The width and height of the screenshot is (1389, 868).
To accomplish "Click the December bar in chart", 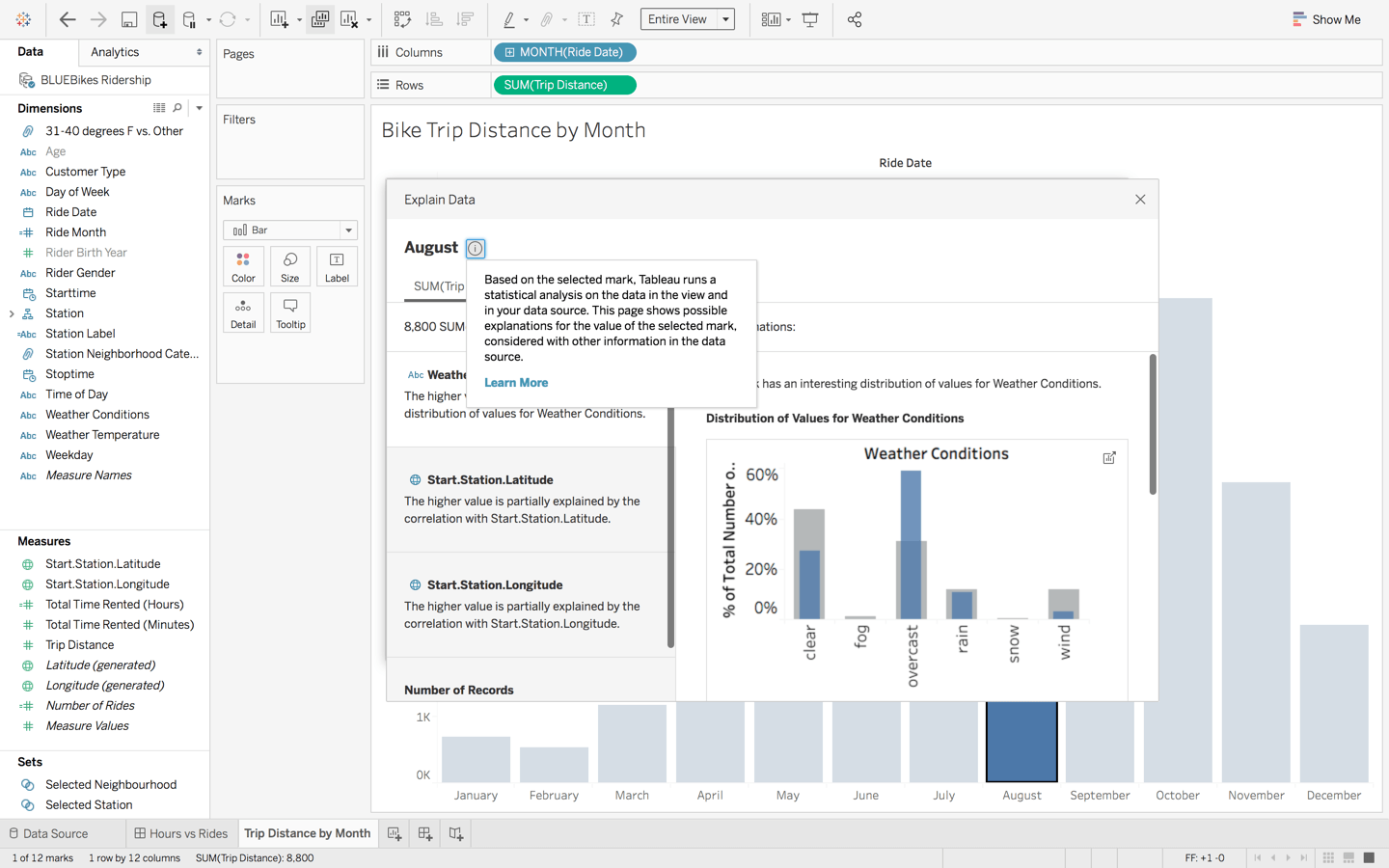I will click(1333, 703).
